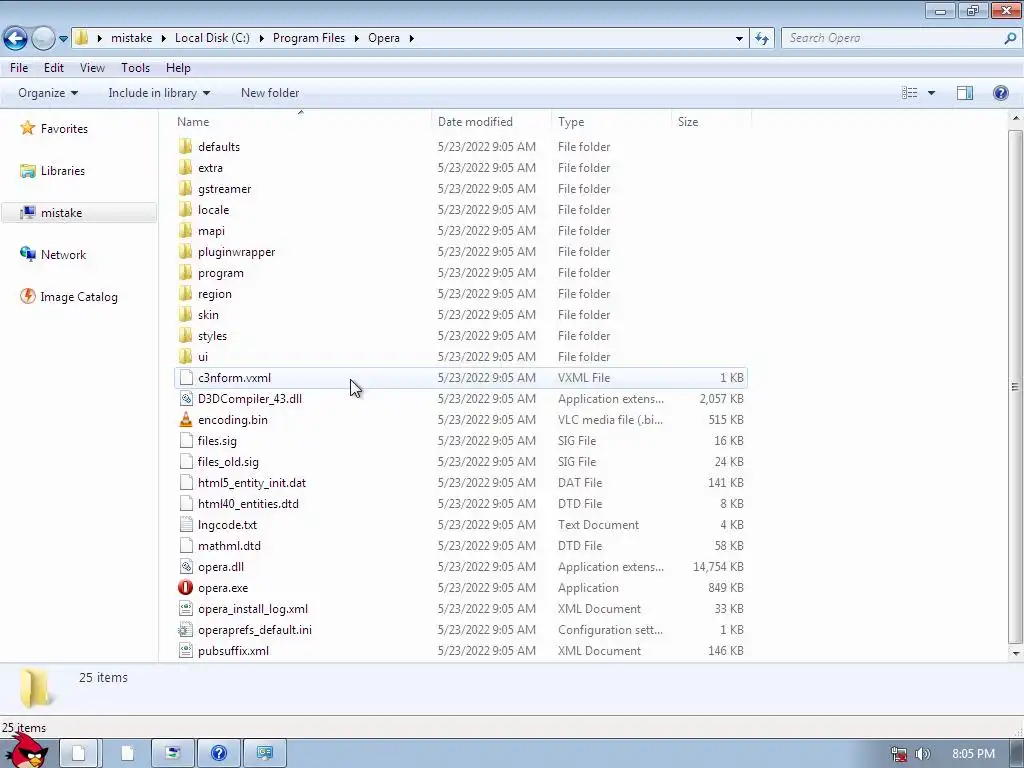Click the lngcode.txt text document icon
This screenshot has height=768, width=1024.
[x=185, y=524]
